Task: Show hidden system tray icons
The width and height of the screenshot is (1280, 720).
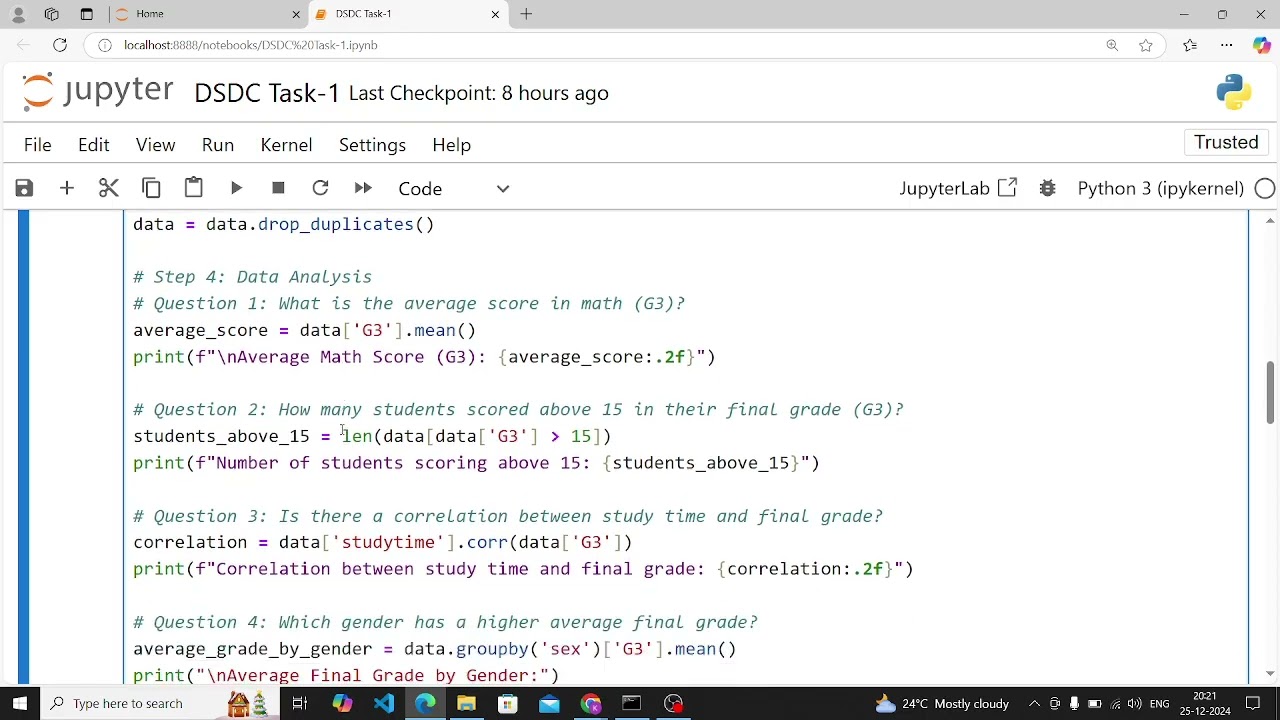Action: (1034, 703)
